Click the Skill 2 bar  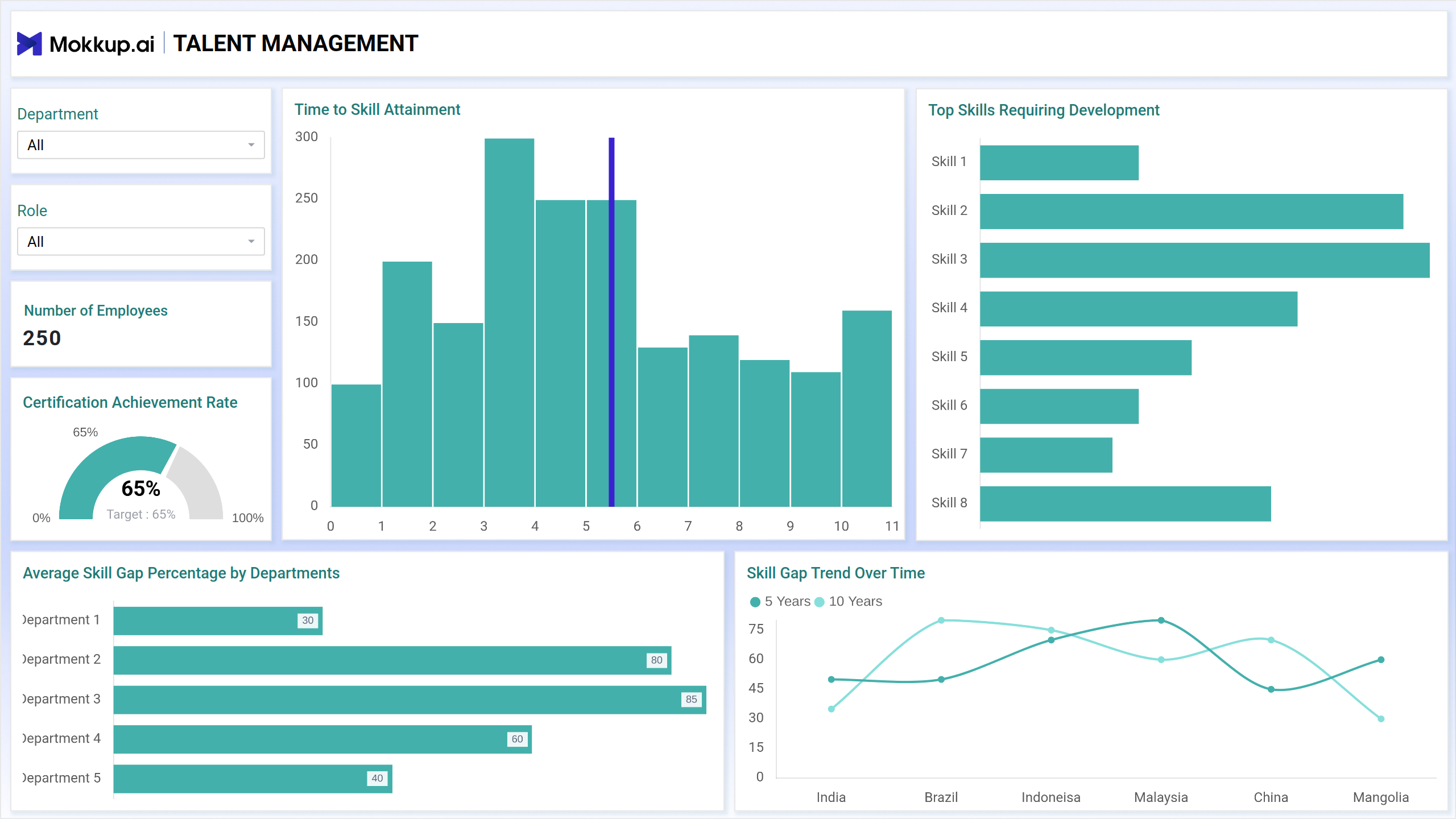[x=1192, y=212]
